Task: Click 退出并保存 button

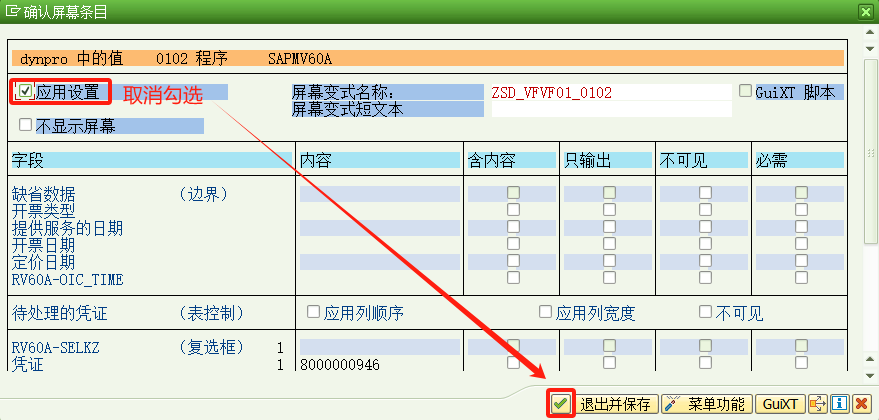Action: click(618, 404)
